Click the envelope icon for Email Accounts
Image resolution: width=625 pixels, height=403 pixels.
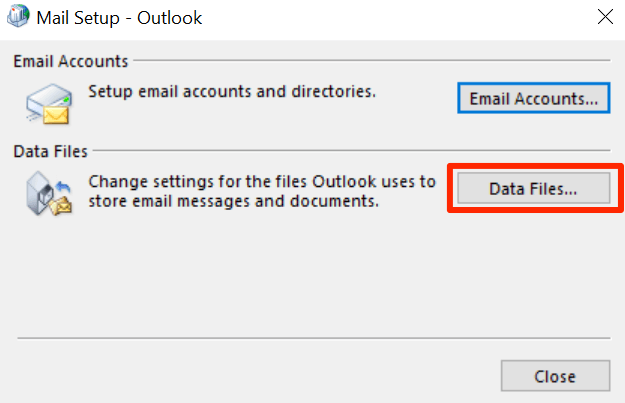(48, 100)
